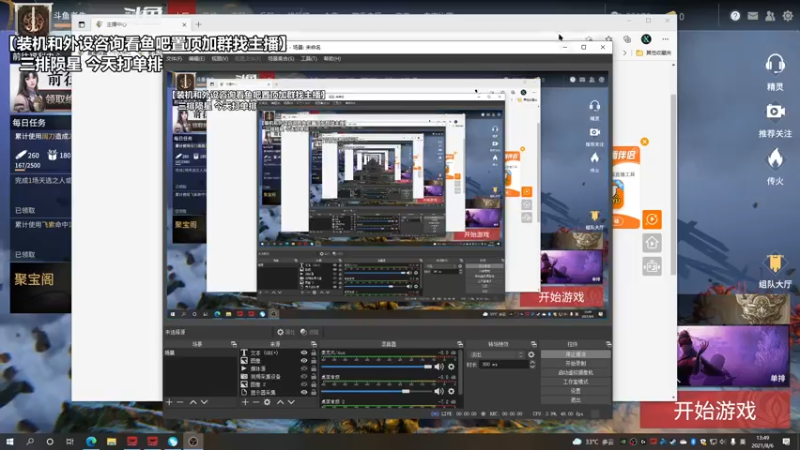
Task: Pop out the 场景 scenes dock
Action: pos(234,344)
